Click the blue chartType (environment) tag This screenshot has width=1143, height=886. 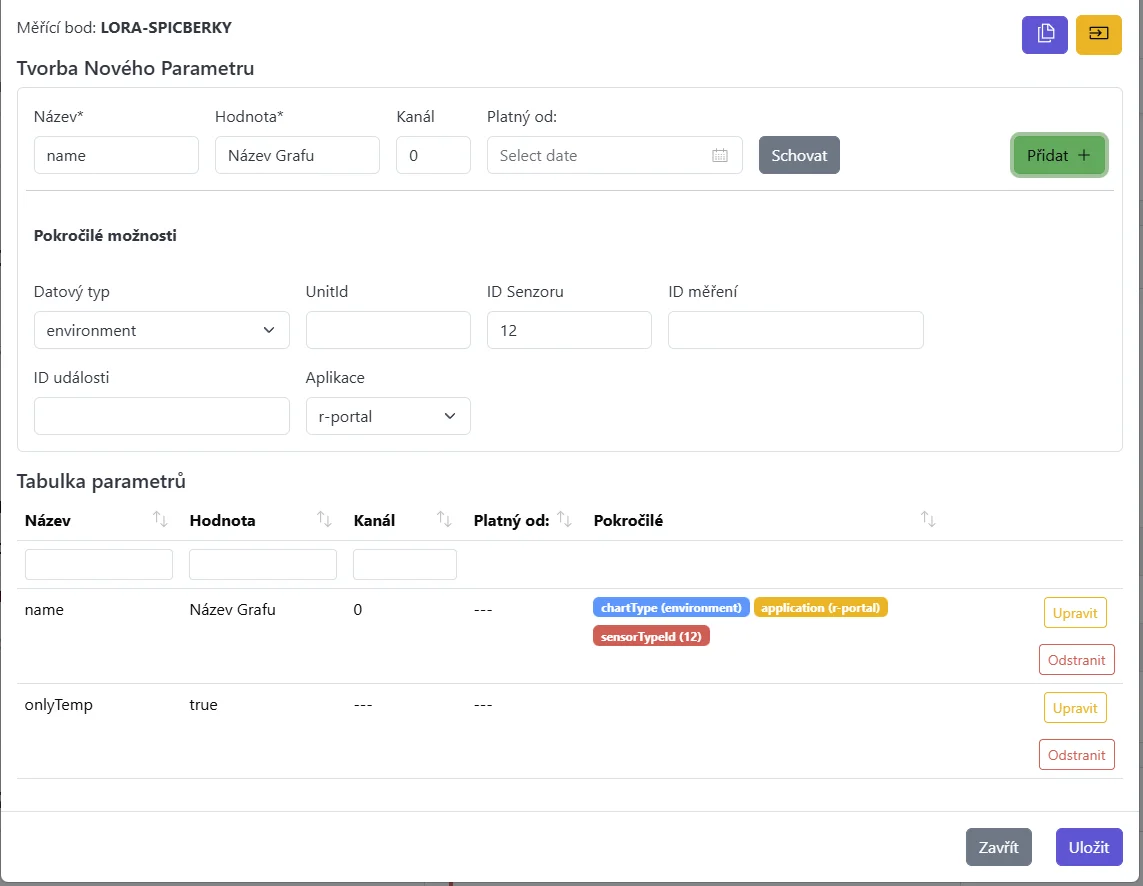pos(671,608)
